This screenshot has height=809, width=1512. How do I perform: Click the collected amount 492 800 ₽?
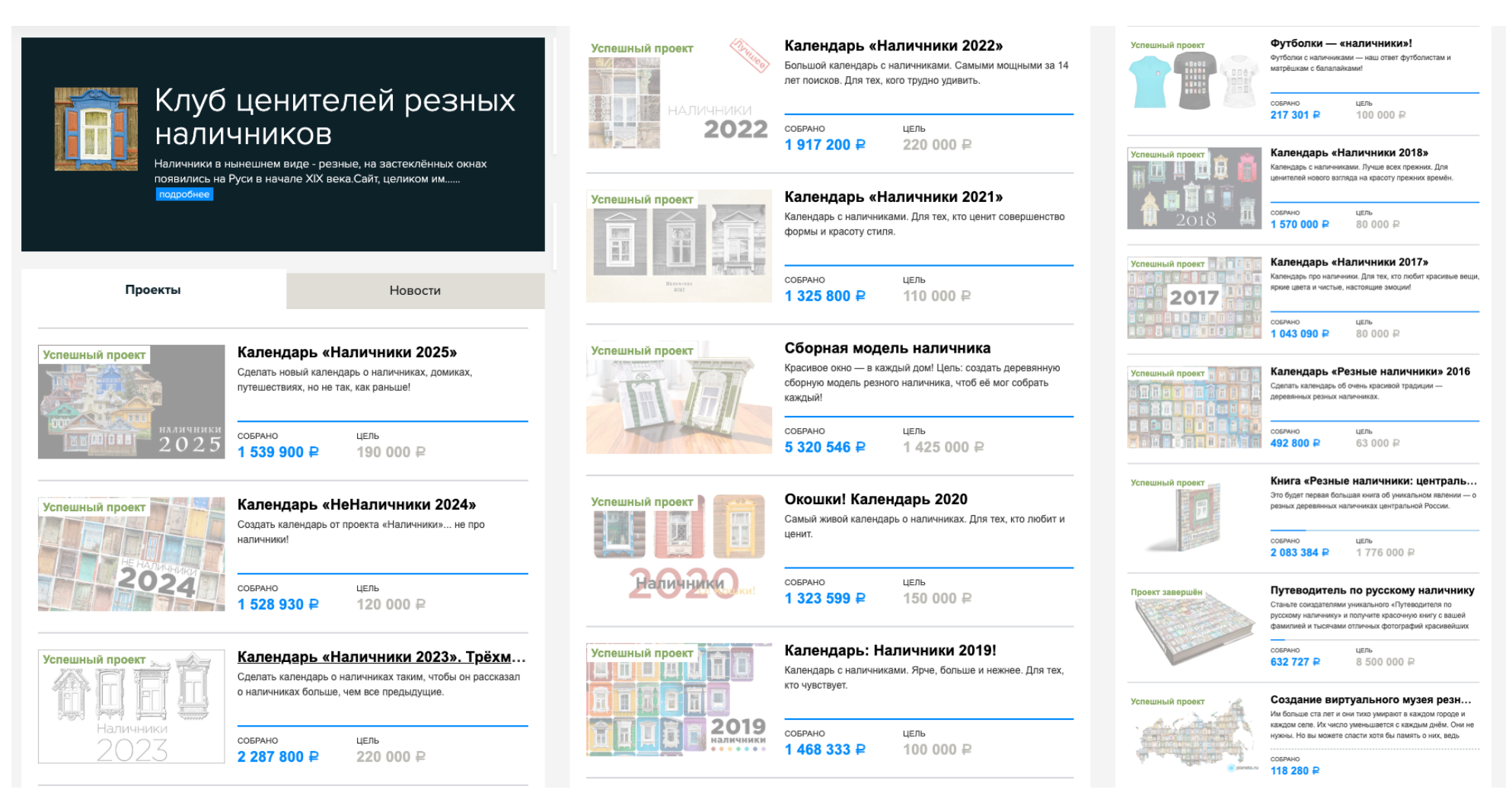[x=1295, y=443]
